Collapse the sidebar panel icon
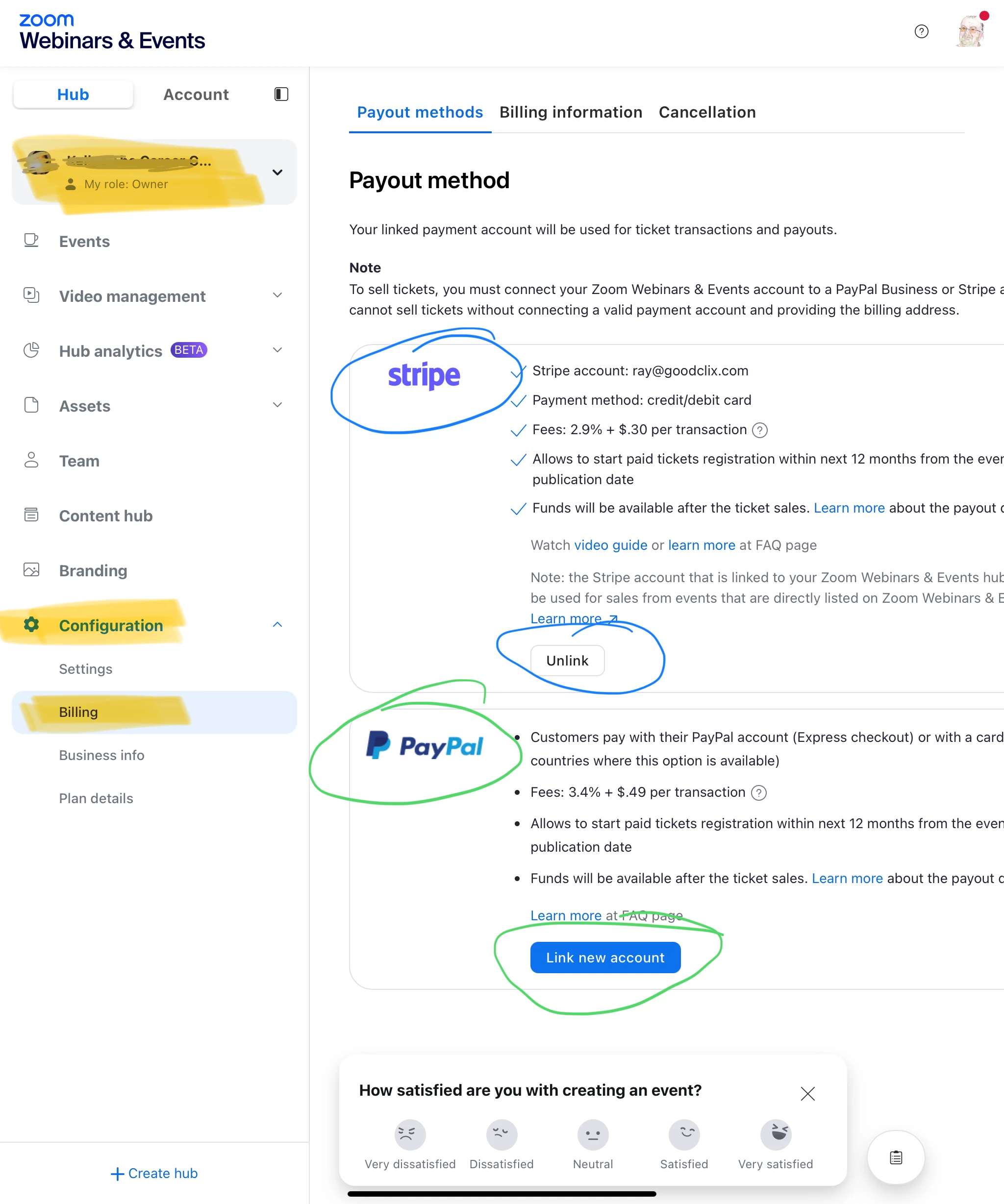The height and width of the screenshot is (1204, 1004). (281, 94)
